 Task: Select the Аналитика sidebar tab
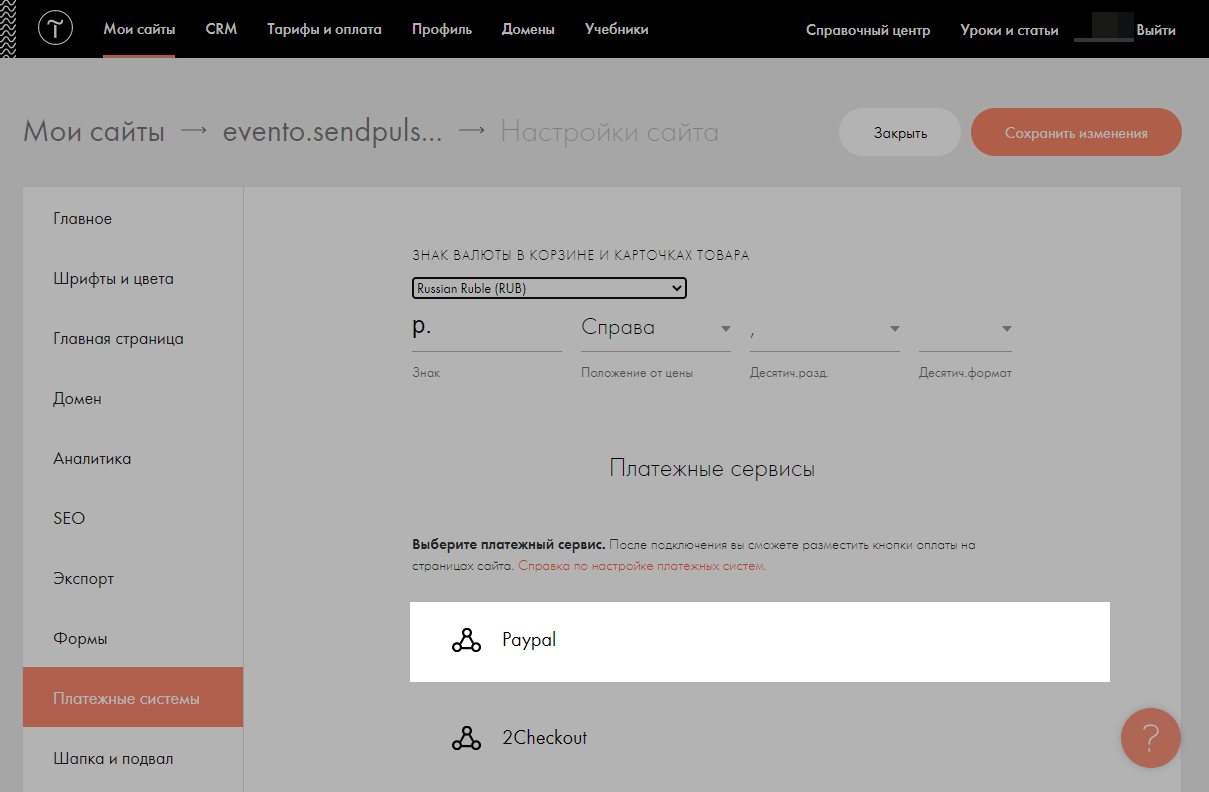pos(133,458)
